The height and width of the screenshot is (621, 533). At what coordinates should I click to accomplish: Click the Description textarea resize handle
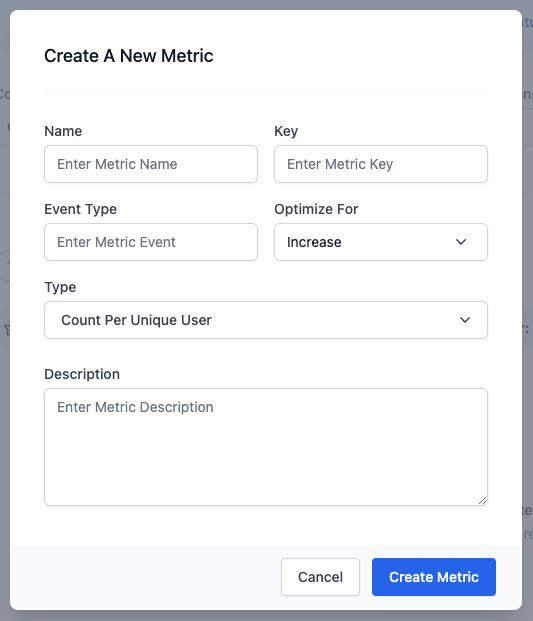(482, 501)
